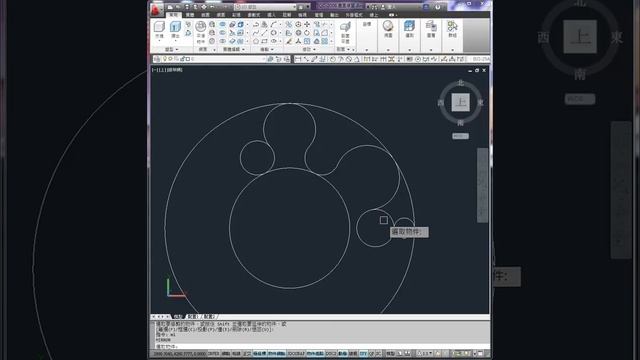This screenshot has width=640, height=360.
Task: Expand the Solid Editing panel dropdown
Action: click(x=234, y=49)
